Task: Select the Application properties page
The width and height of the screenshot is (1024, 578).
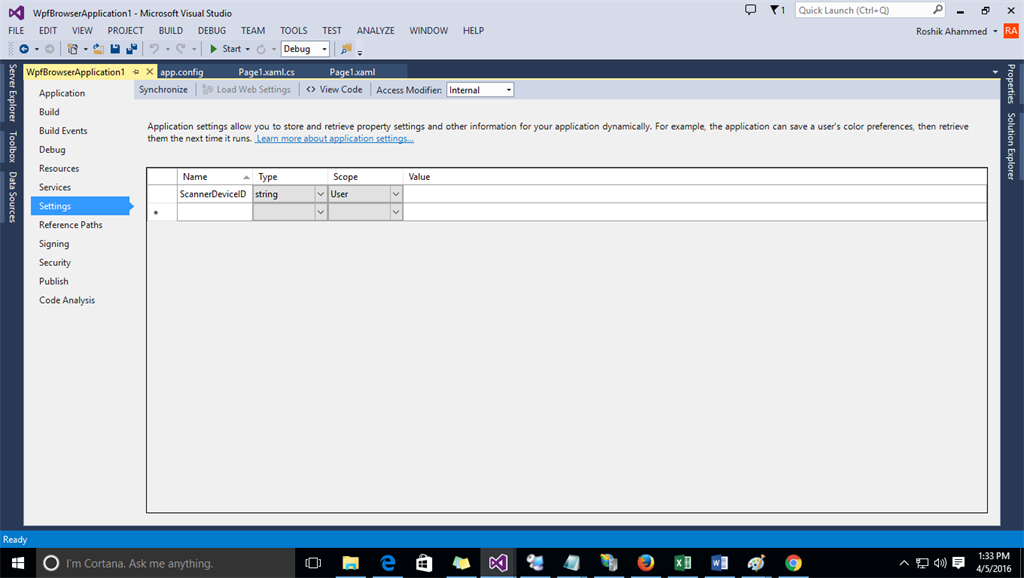Action: pos(62,93)
